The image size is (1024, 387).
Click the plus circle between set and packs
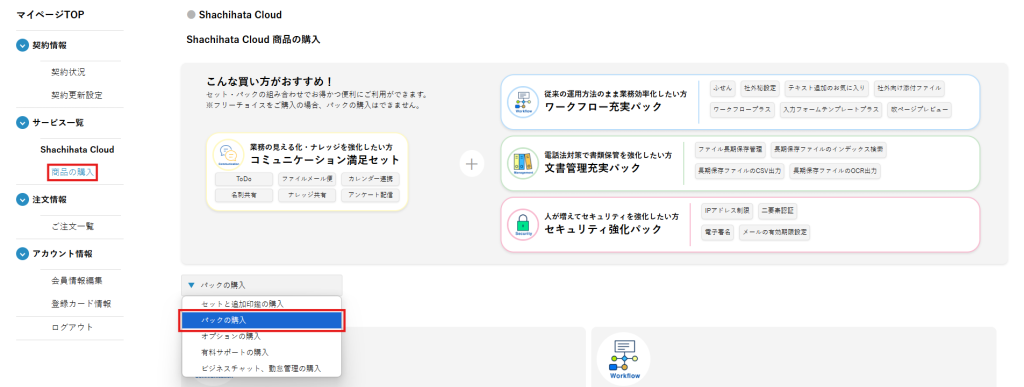(472, 164)
